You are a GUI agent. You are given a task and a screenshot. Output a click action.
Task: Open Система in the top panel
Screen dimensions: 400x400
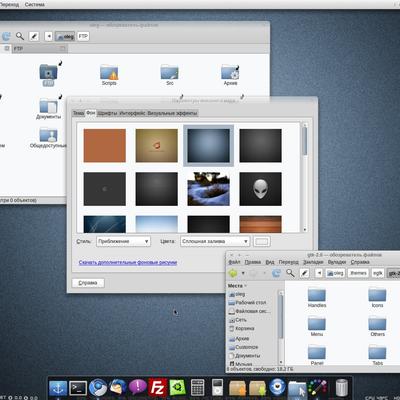coord(34,5)
